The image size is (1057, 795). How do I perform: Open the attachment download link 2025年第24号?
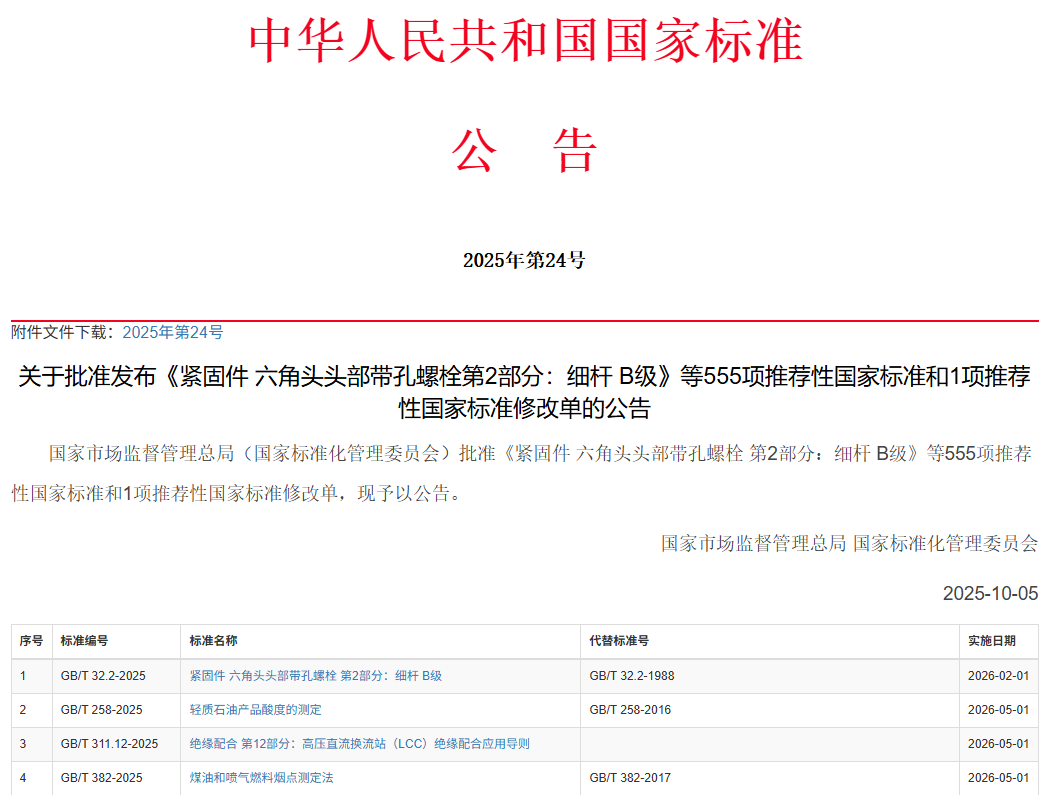point(172,332)
